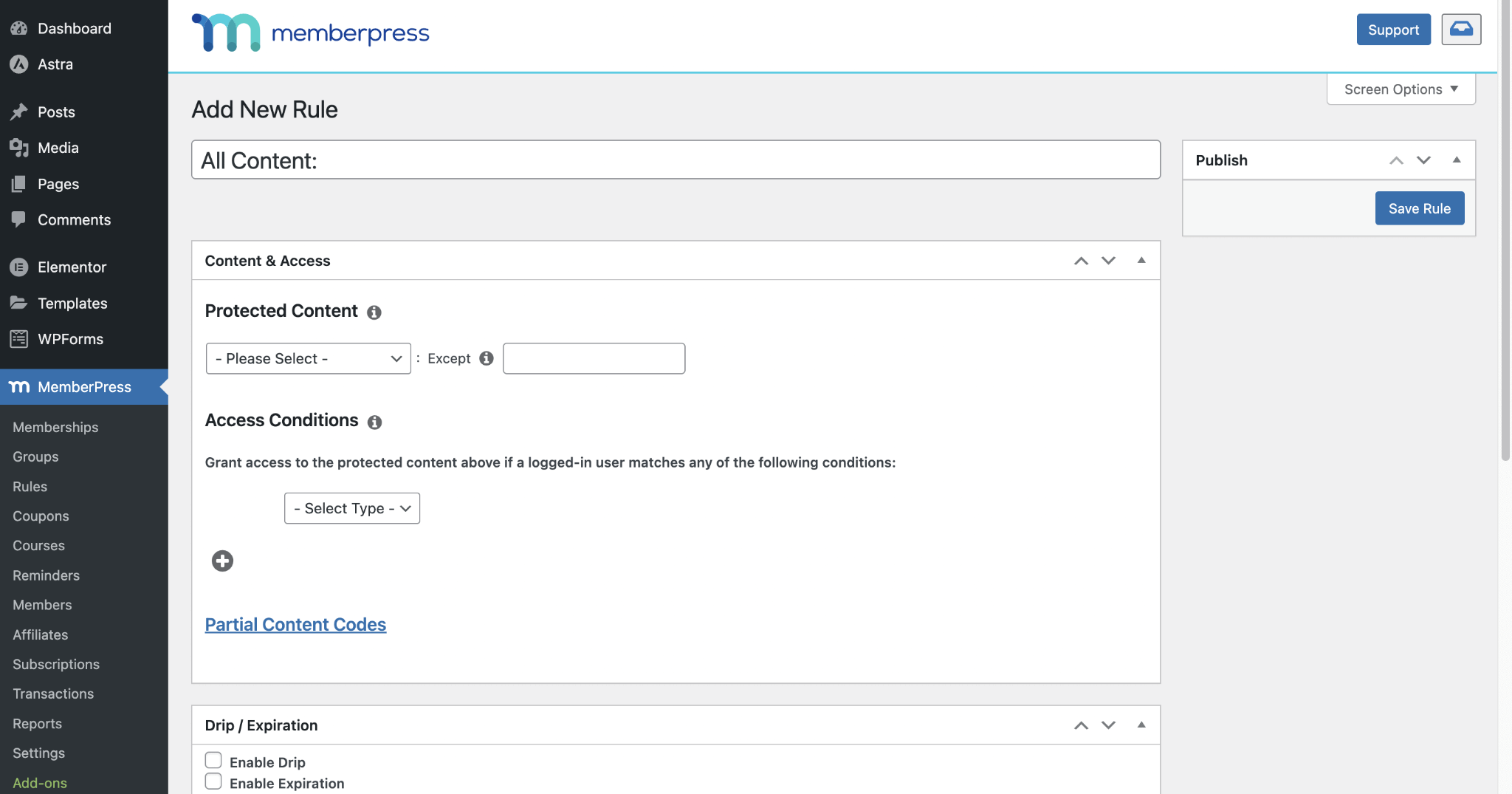Click the page vertical scrollbar
Image resolution: width=1512 pixels, height=794 pixels.
pos(1505,229)
